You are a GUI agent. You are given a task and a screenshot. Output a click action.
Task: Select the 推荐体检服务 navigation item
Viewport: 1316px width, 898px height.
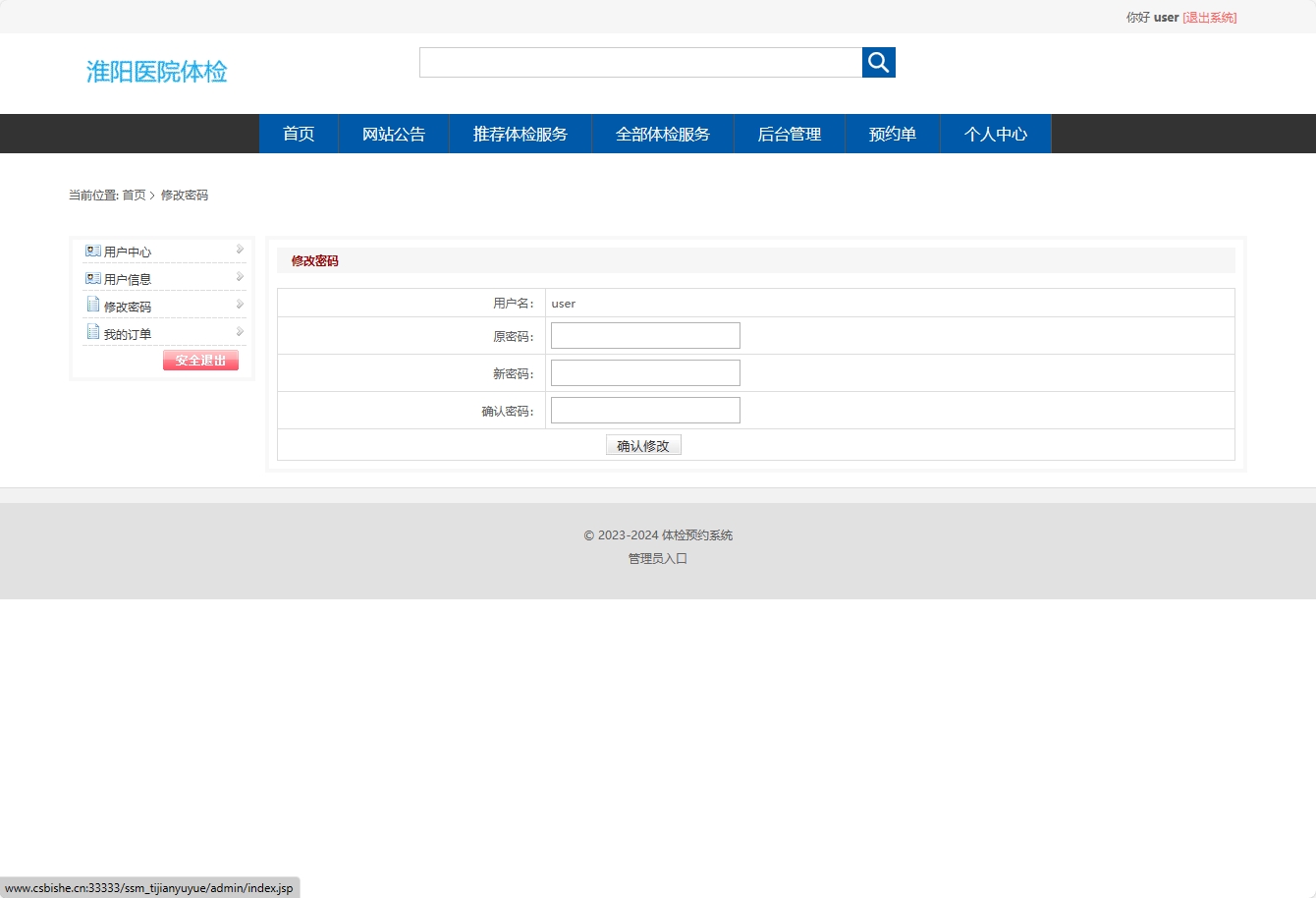521,134
